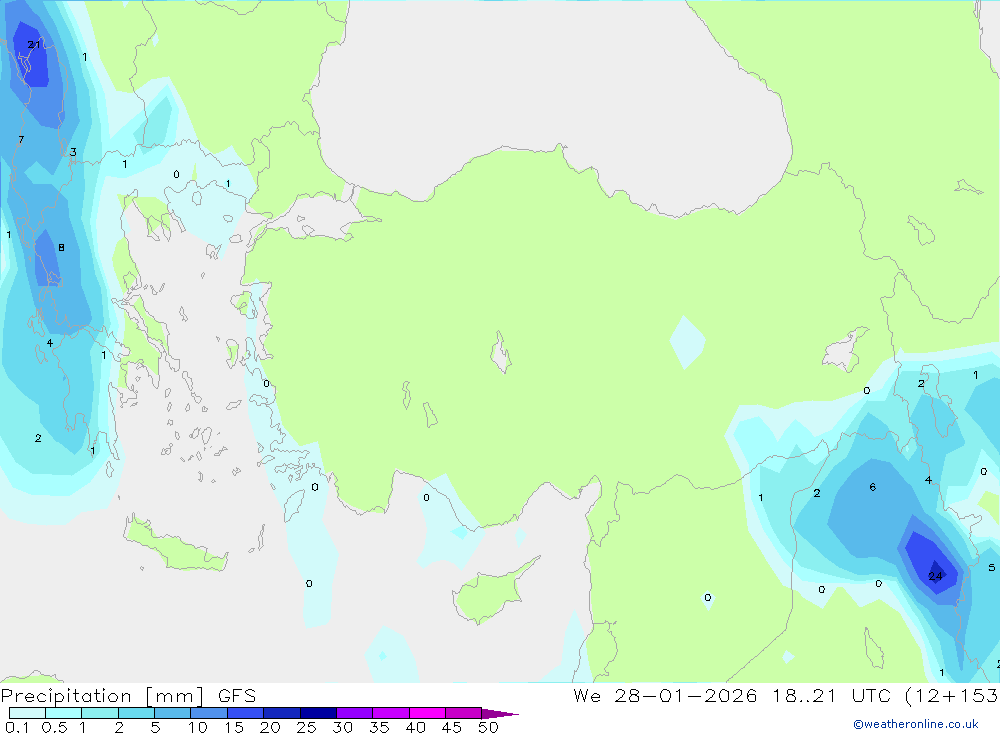This screenshot has width=1000, height=733.
Task: Open the weatheronline.co.uk copyright link
Action: [x=916, y=724]
